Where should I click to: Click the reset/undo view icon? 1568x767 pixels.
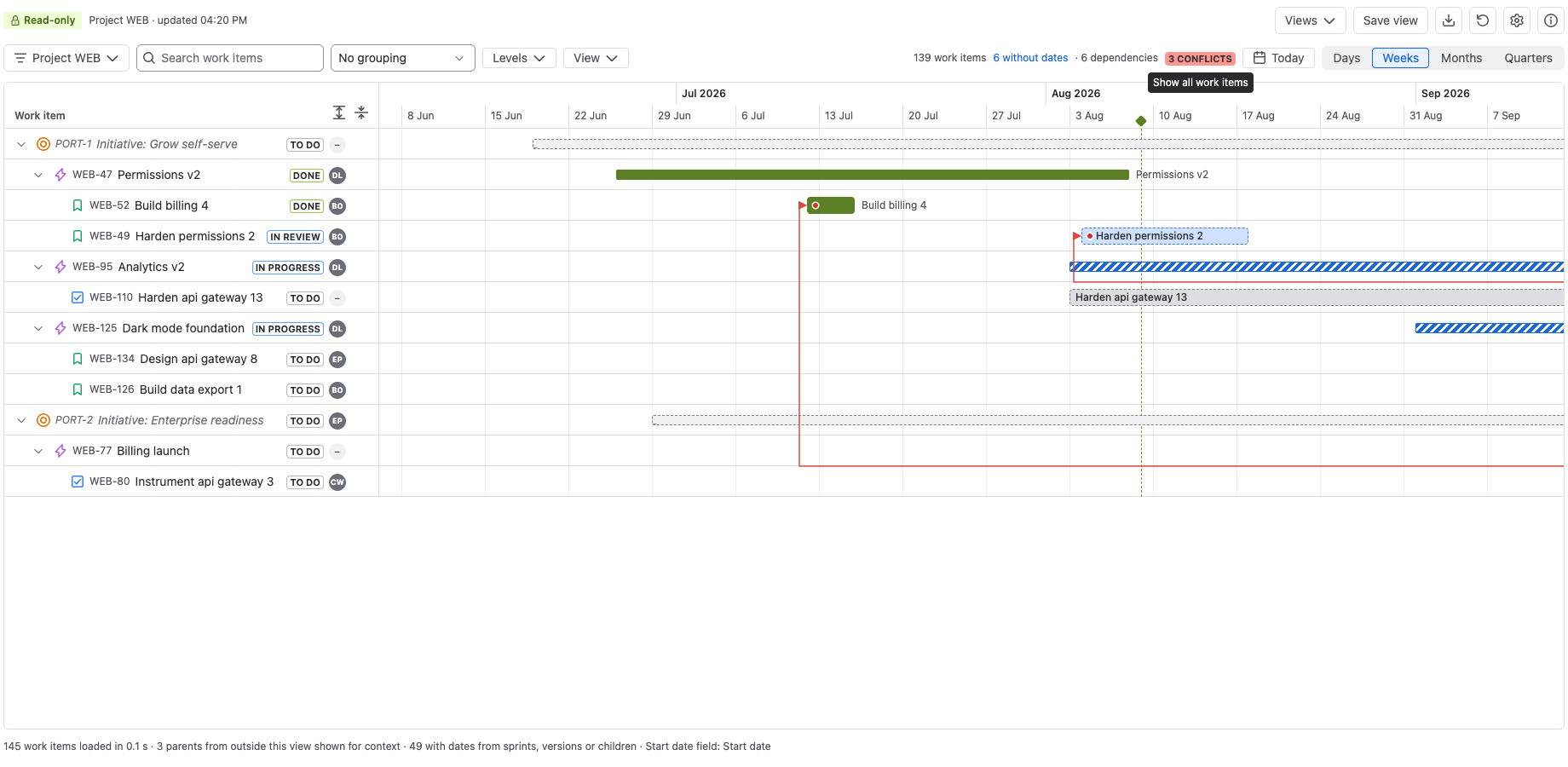pos(1483,20)
